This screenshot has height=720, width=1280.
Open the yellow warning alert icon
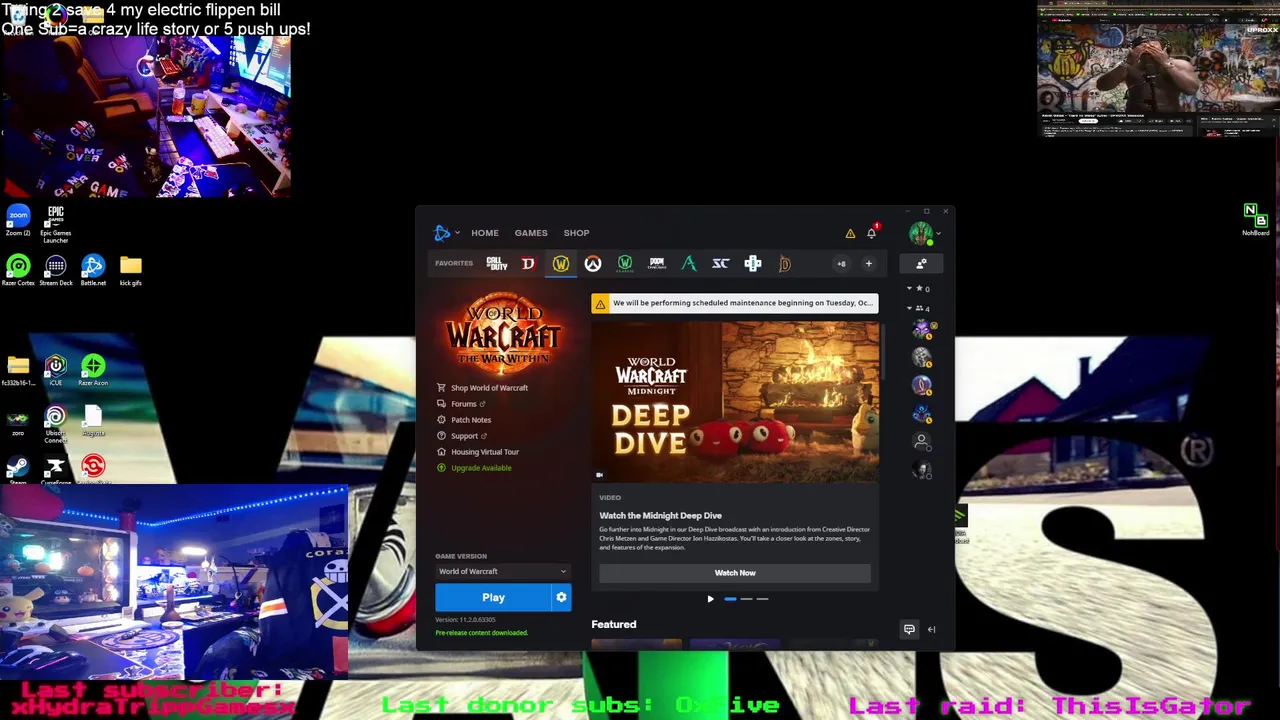click(x=850, y=234)
